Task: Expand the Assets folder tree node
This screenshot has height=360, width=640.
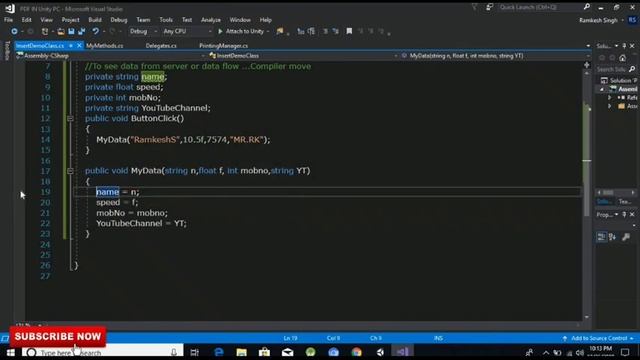Action: point(609,106)
